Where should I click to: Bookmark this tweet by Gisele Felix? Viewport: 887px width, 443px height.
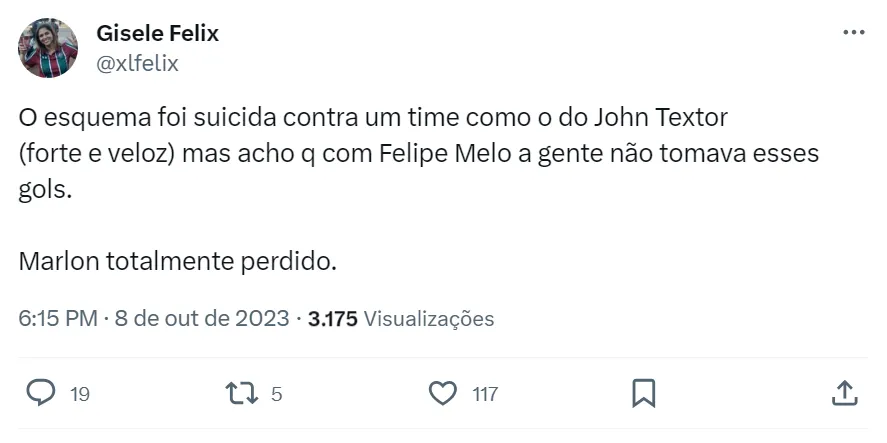click(x=643, y=393)
